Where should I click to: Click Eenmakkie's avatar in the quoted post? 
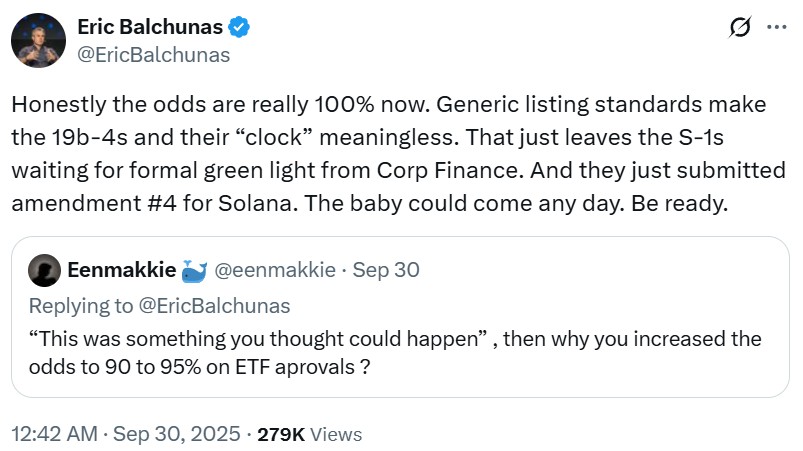coord(43,270)
